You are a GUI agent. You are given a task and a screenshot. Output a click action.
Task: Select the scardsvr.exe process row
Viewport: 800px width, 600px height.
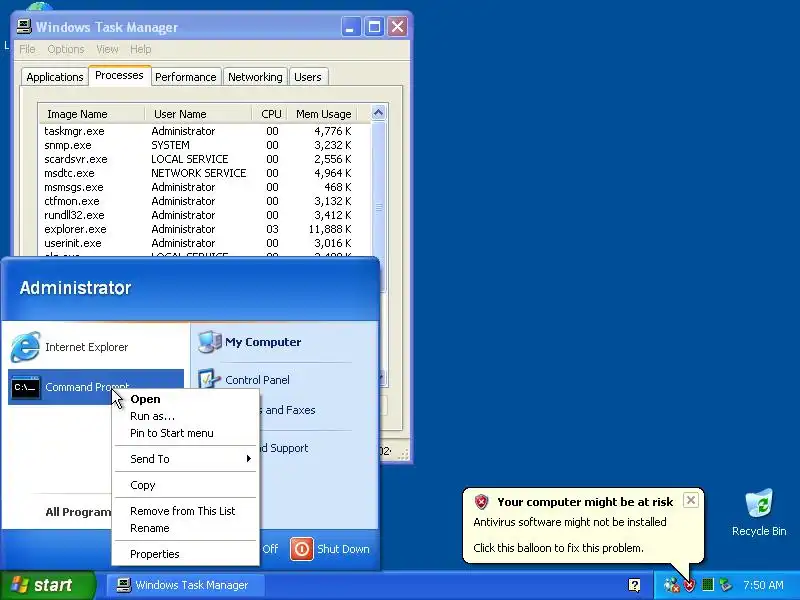205,159
